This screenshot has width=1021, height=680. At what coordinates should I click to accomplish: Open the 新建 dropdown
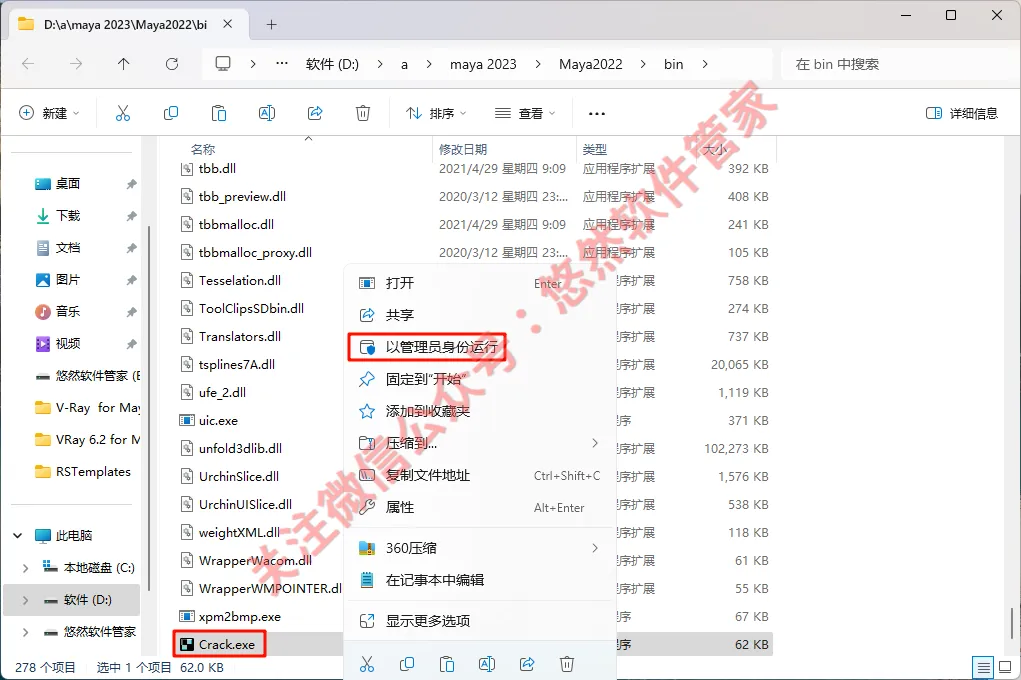pyautogui.click(x=49, y=113)
